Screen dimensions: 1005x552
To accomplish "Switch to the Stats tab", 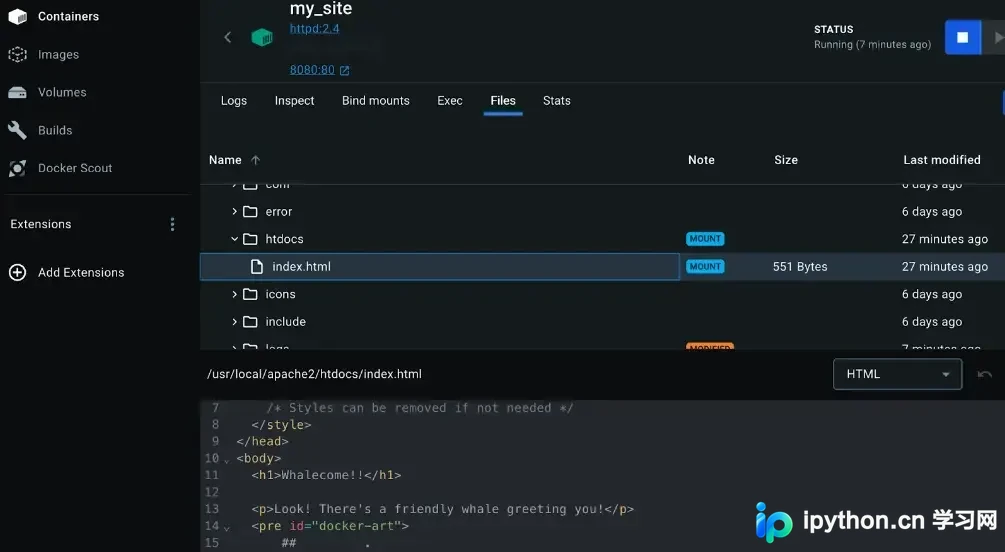I will 556,101.
